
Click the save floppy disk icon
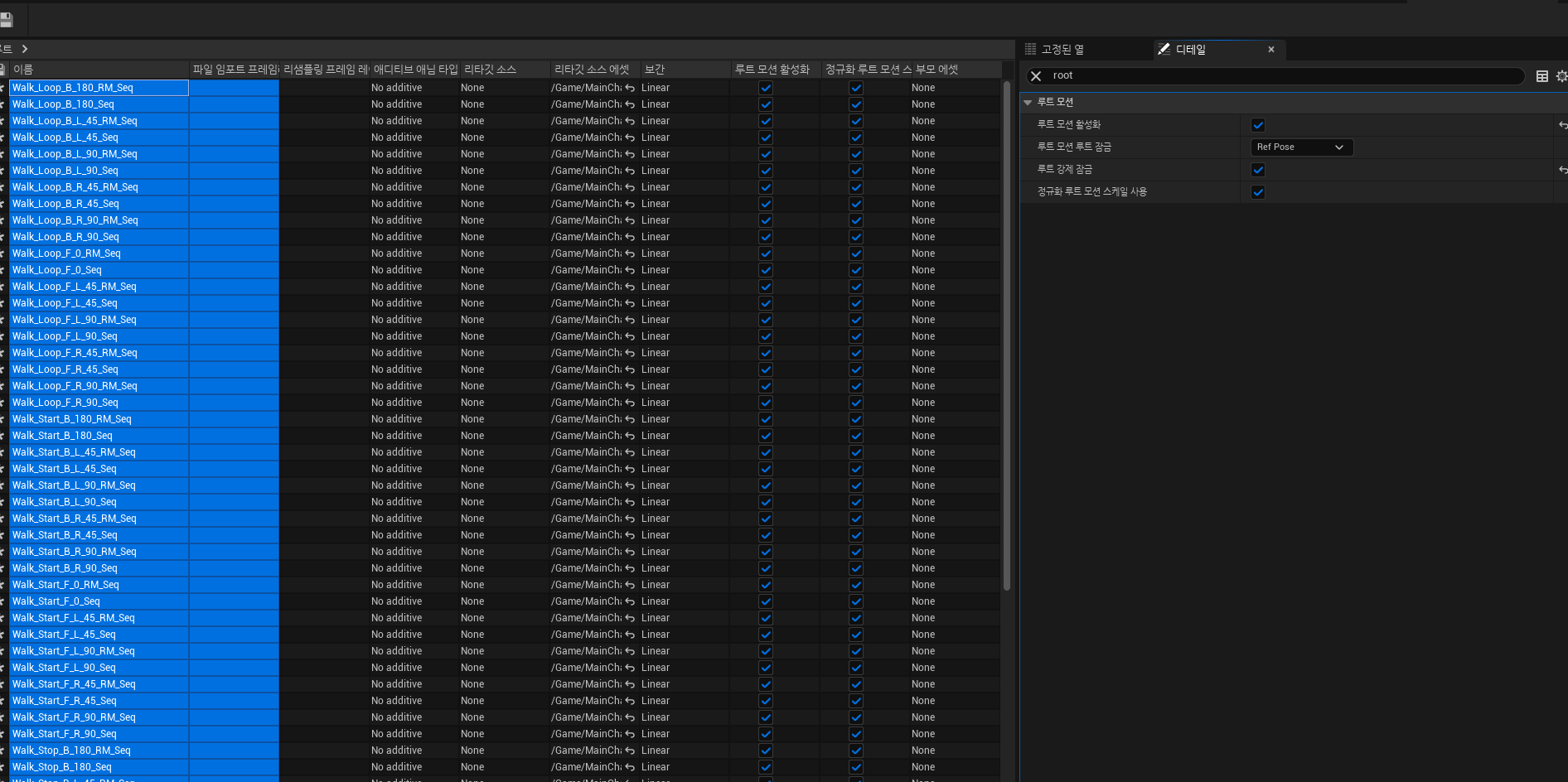(x=6, y=20)
